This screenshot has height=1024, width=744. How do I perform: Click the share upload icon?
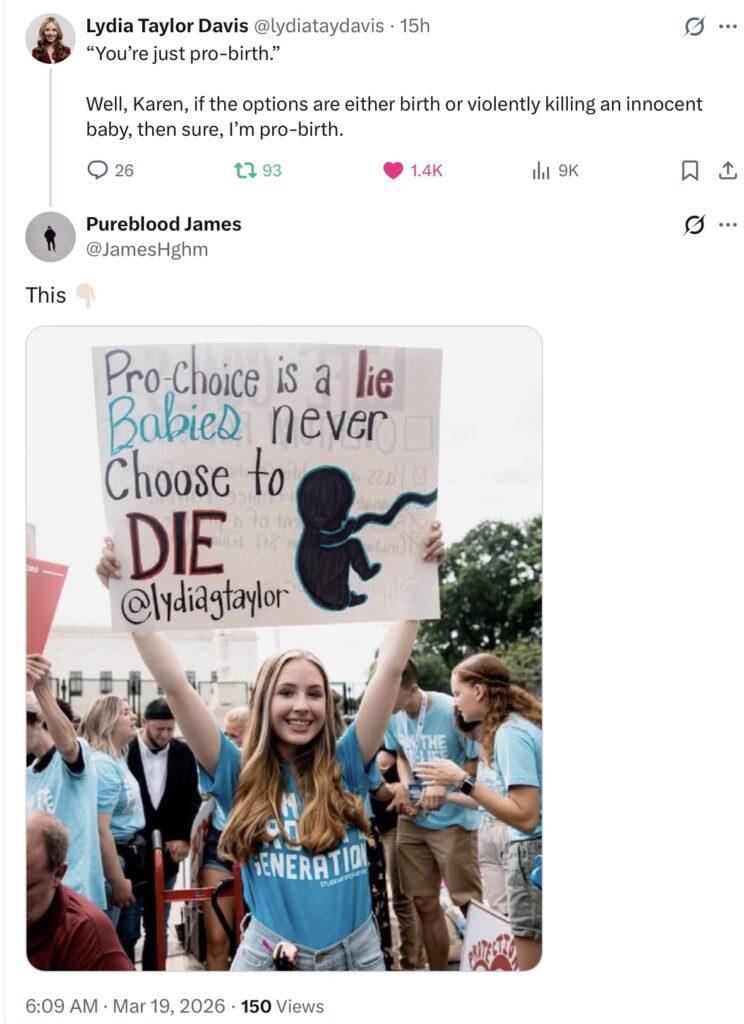coord(727,171)
